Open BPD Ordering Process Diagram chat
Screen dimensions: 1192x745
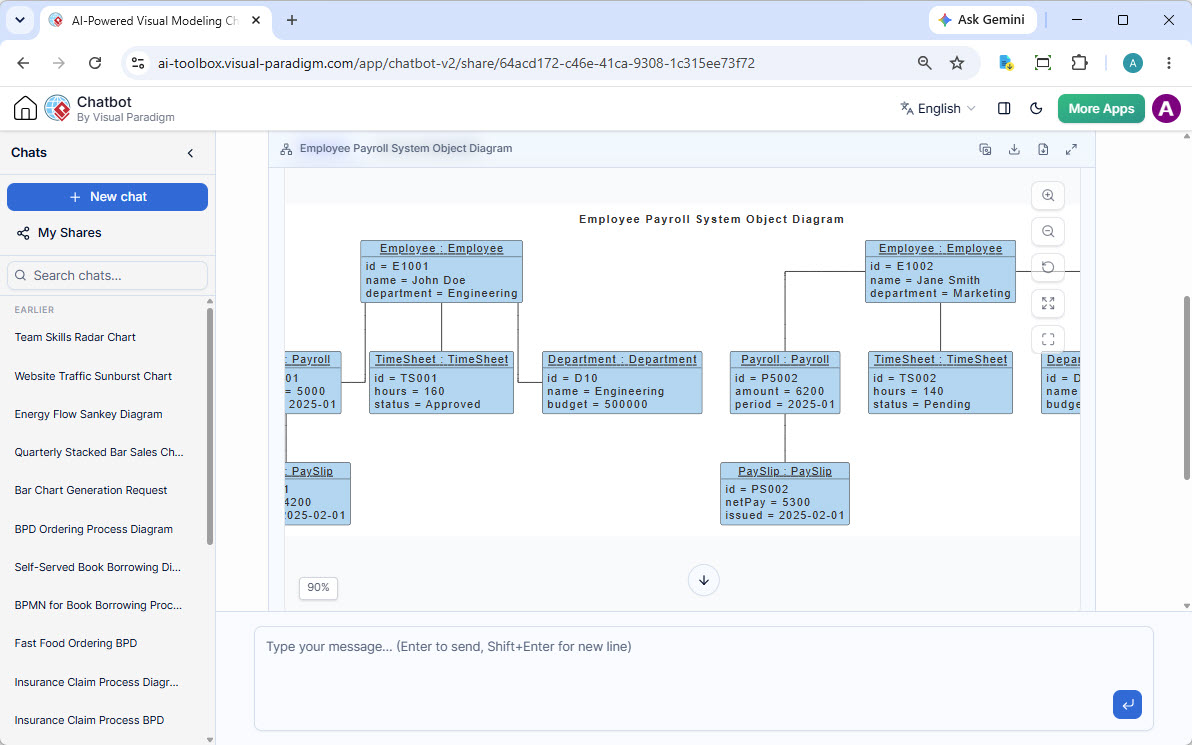94,529
